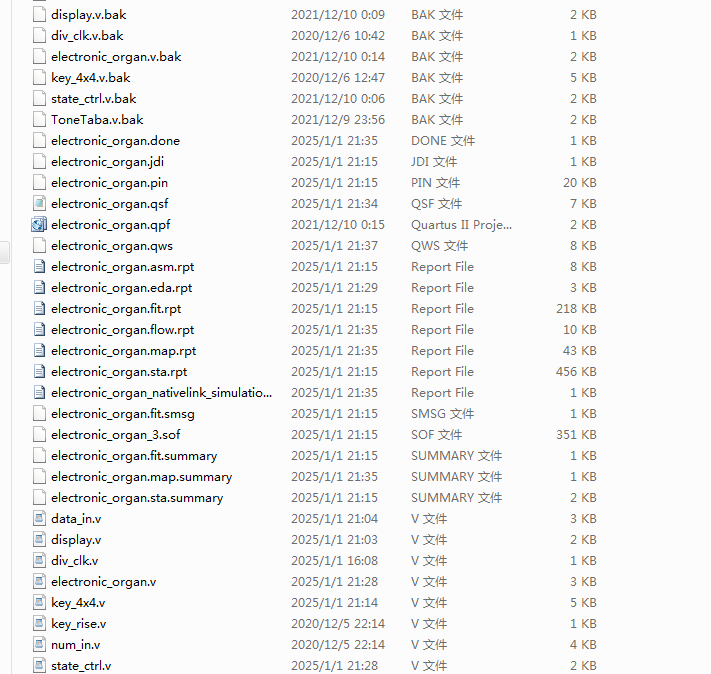Click the electronic_organ.v file name
Viewport: 711px width, 674px height.
point(104,582)
